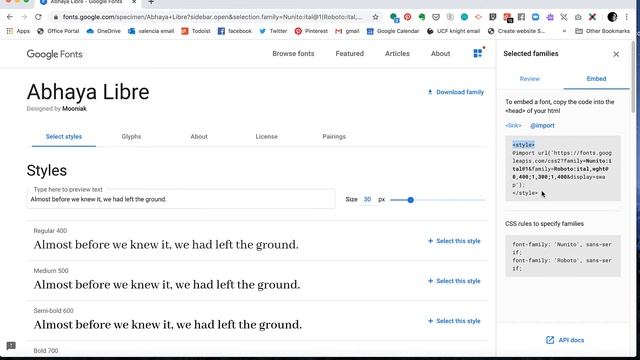Download the Abhaya Libre family
640x360 pixels.
tap(456, 92)
